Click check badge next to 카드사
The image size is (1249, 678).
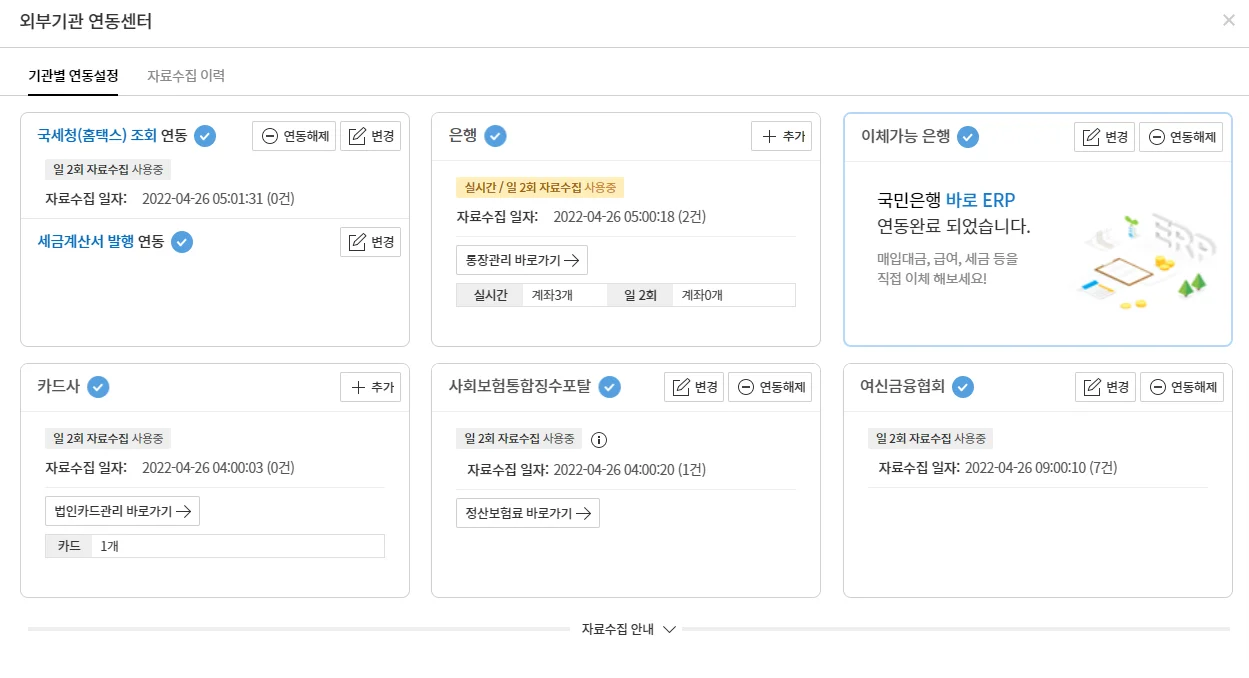(x=98, y=387)
